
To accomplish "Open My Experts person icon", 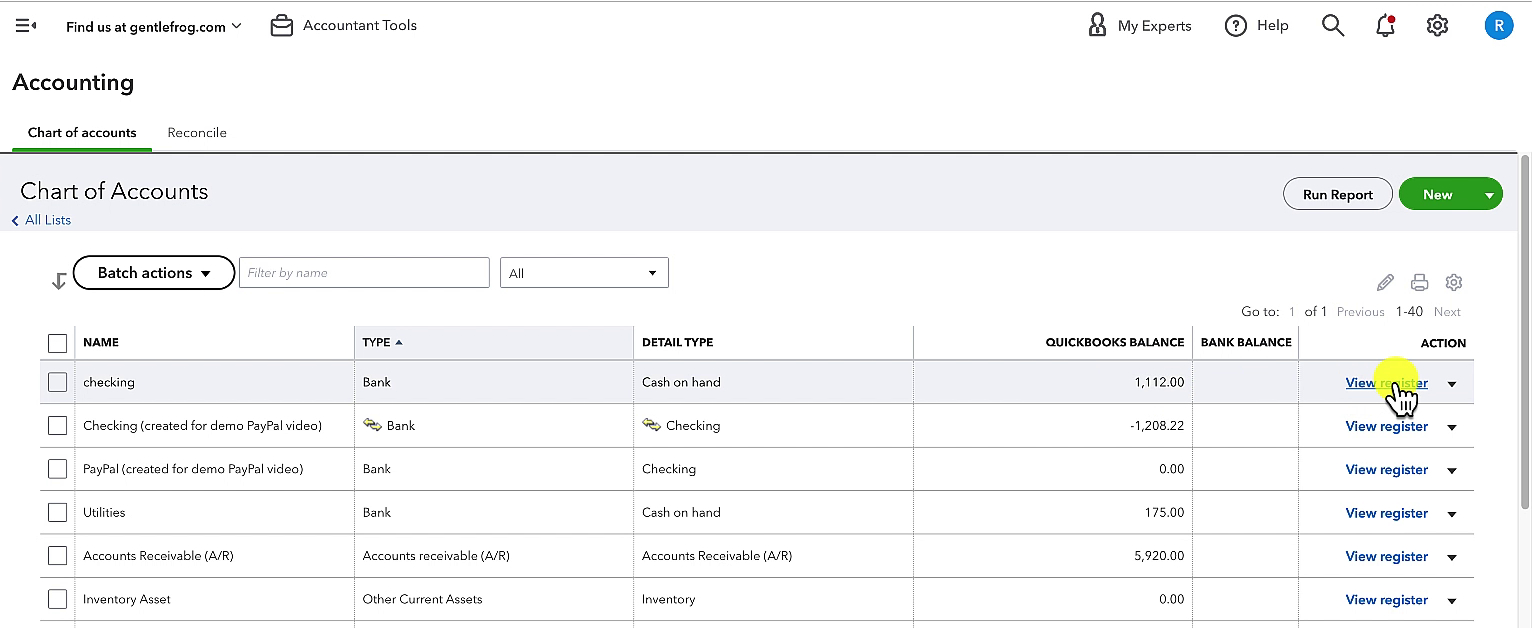I will pos(1097,25).
